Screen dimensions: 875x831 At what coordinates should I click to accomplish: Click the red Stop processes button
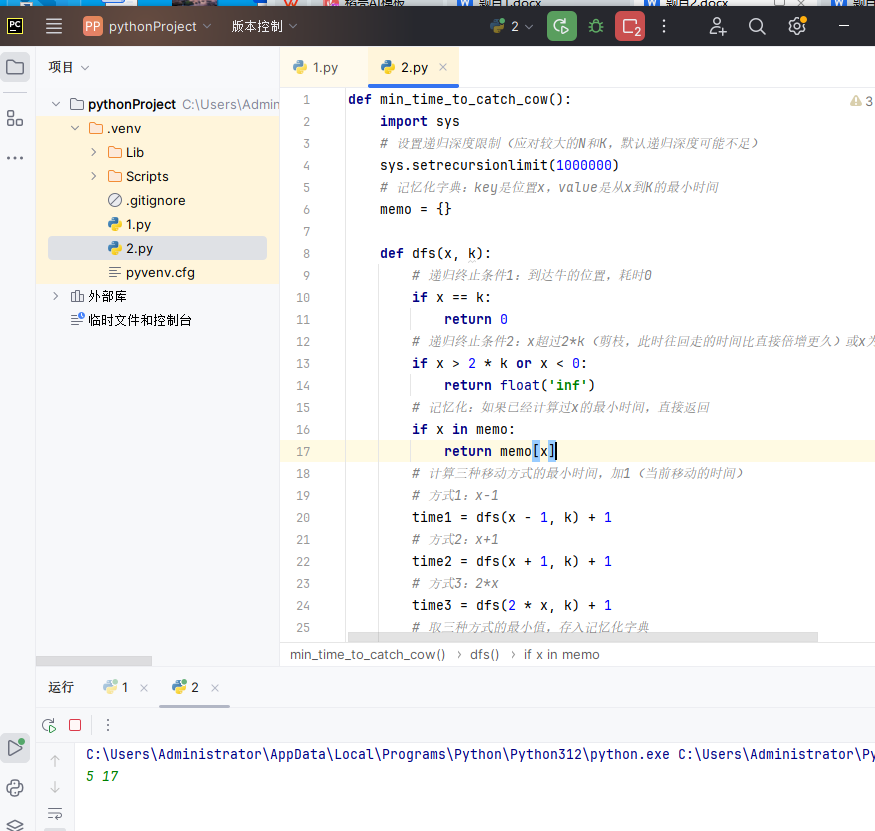click(630, 26)
